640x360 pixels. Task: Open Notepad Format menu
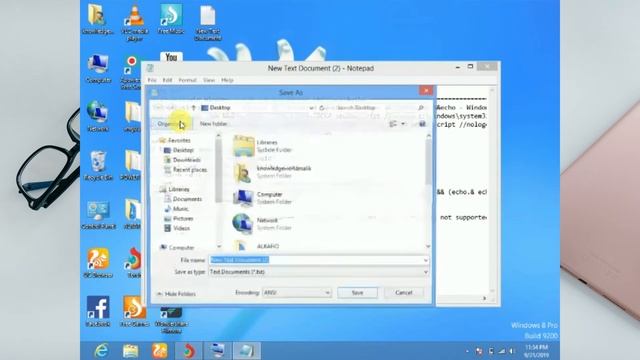(x=187, y=80)
